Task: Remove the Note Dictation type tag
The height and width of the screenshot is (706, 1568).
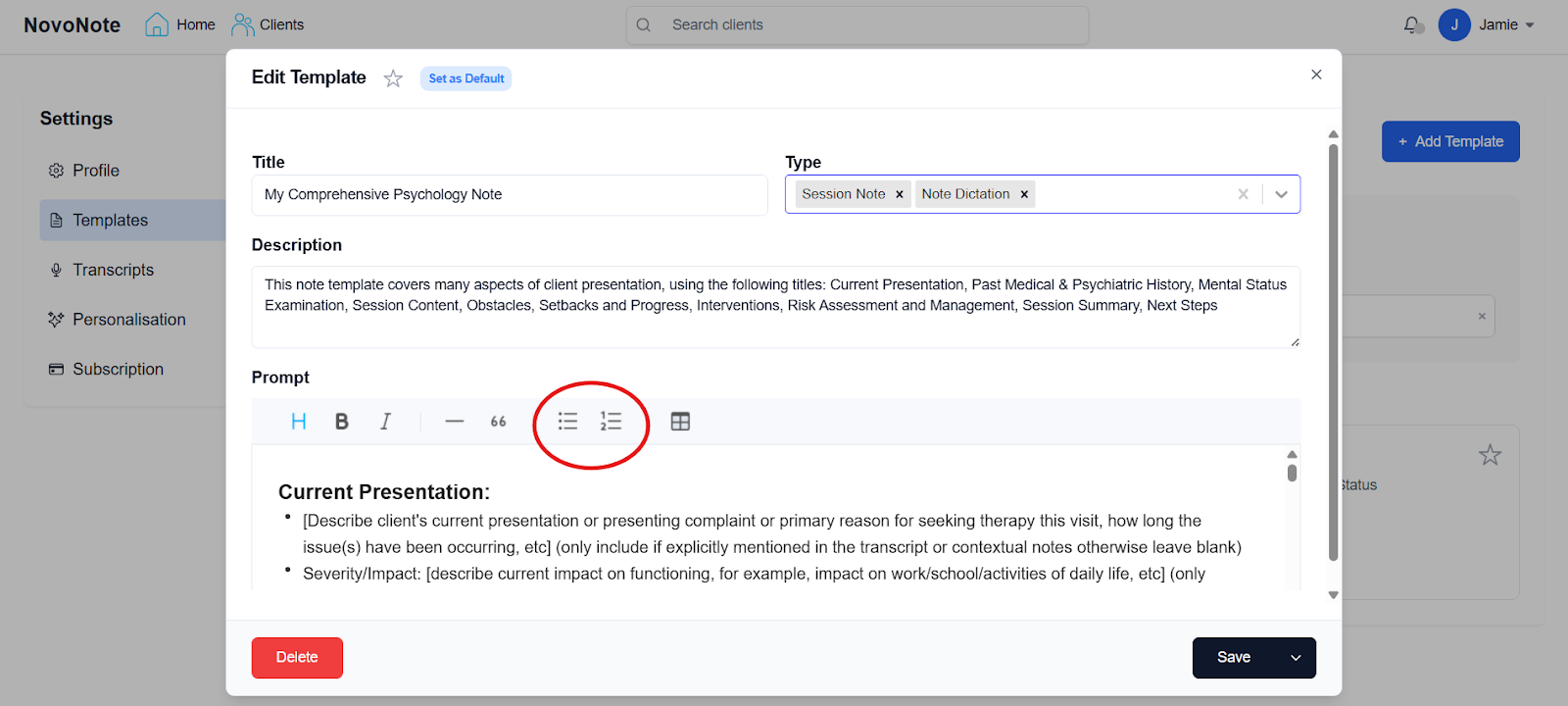Action: tap(1024, 194)
